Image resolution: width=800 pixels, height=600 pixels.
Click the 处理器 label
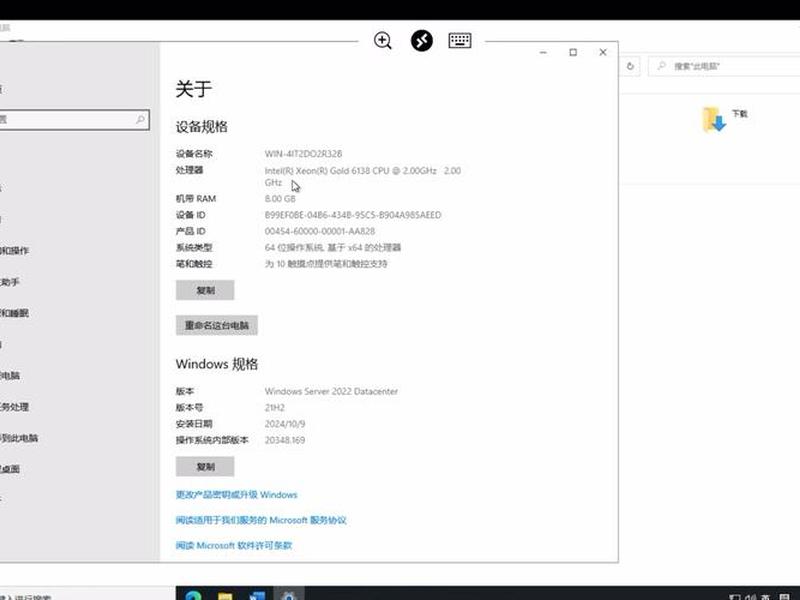[189, 170]
